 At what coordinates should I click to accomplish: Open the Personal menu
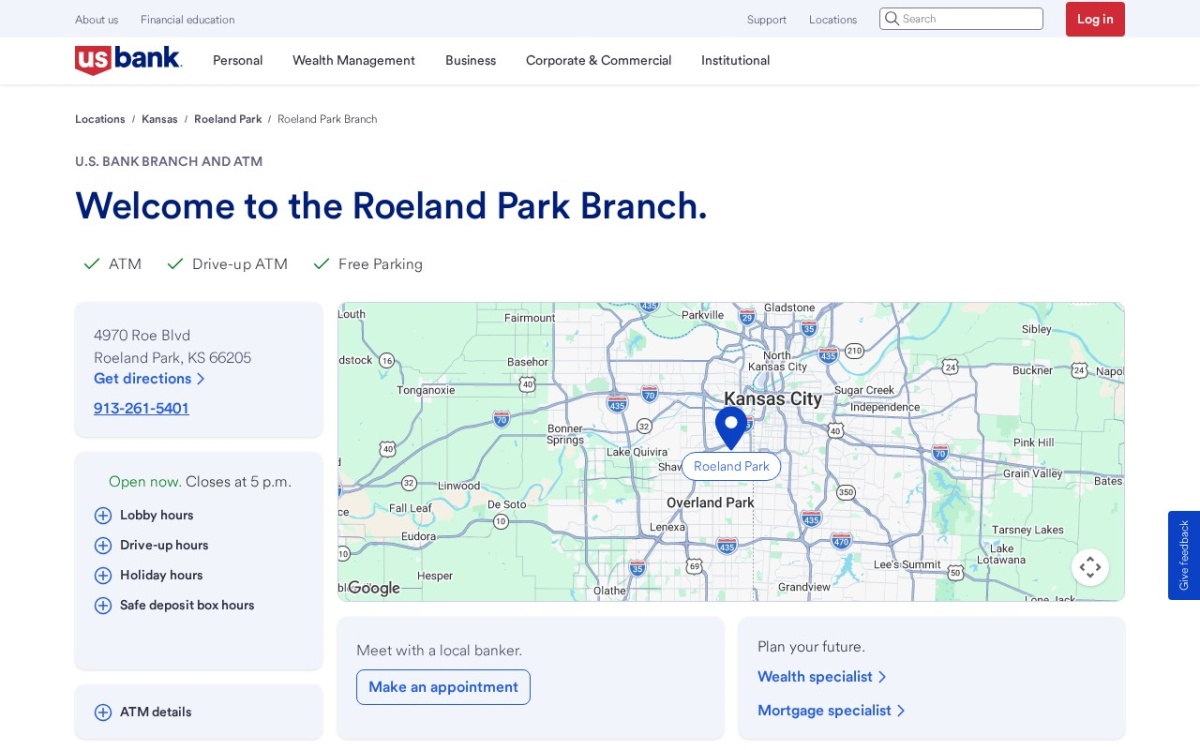tap(238, 60)
